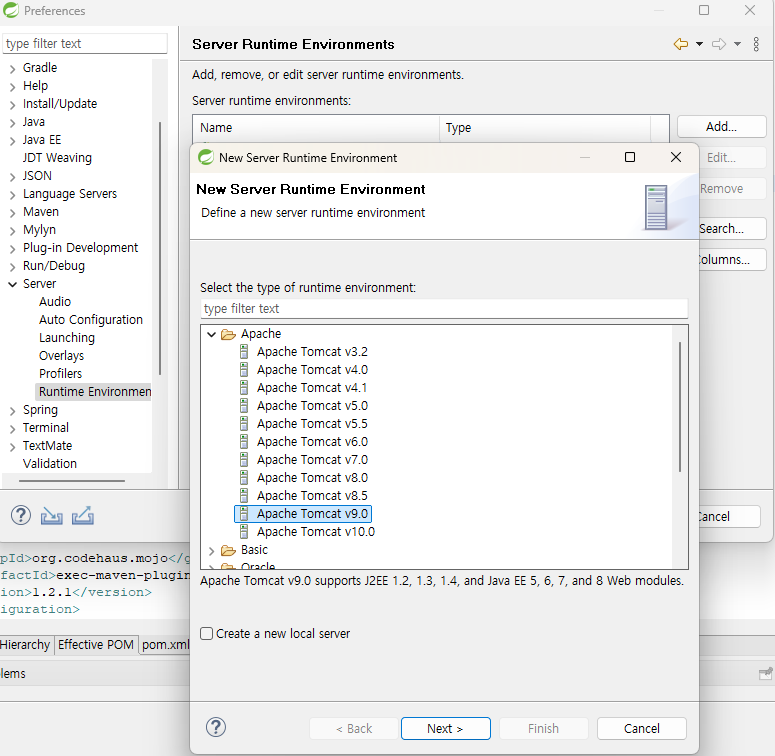The height and width of the screenshot is (756, 775).
Task: Click the Apache Tomcat v6.0 server icon
Action: tap(244, 442)
